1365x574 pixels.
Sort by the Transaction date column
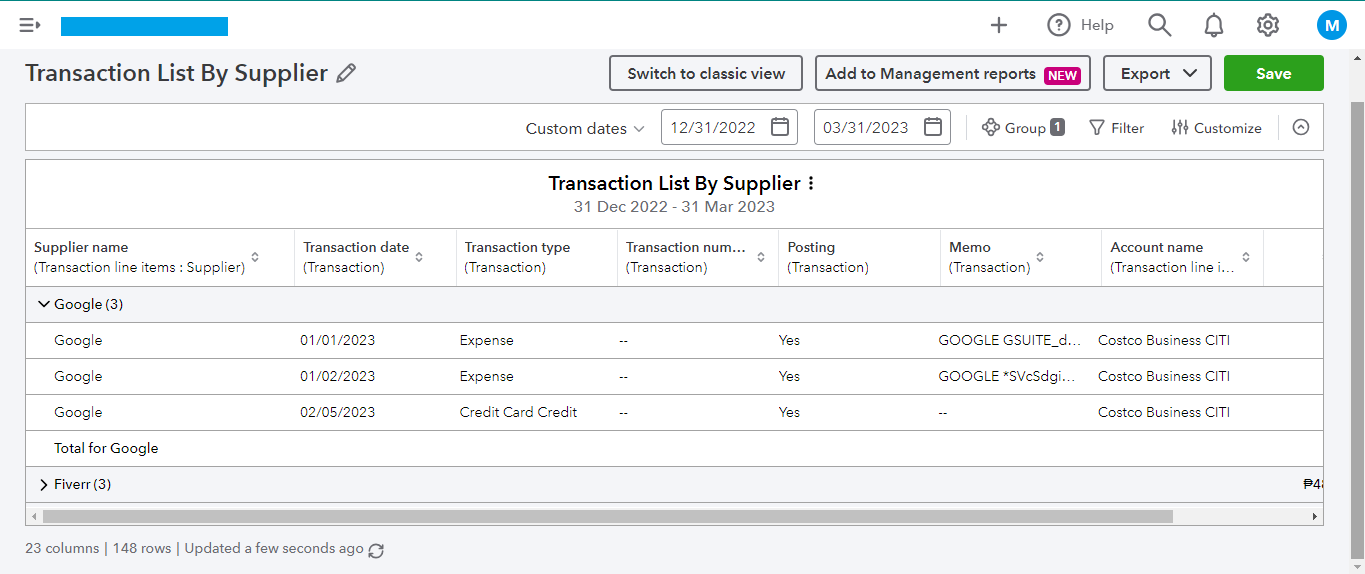[x=419, y=257]
